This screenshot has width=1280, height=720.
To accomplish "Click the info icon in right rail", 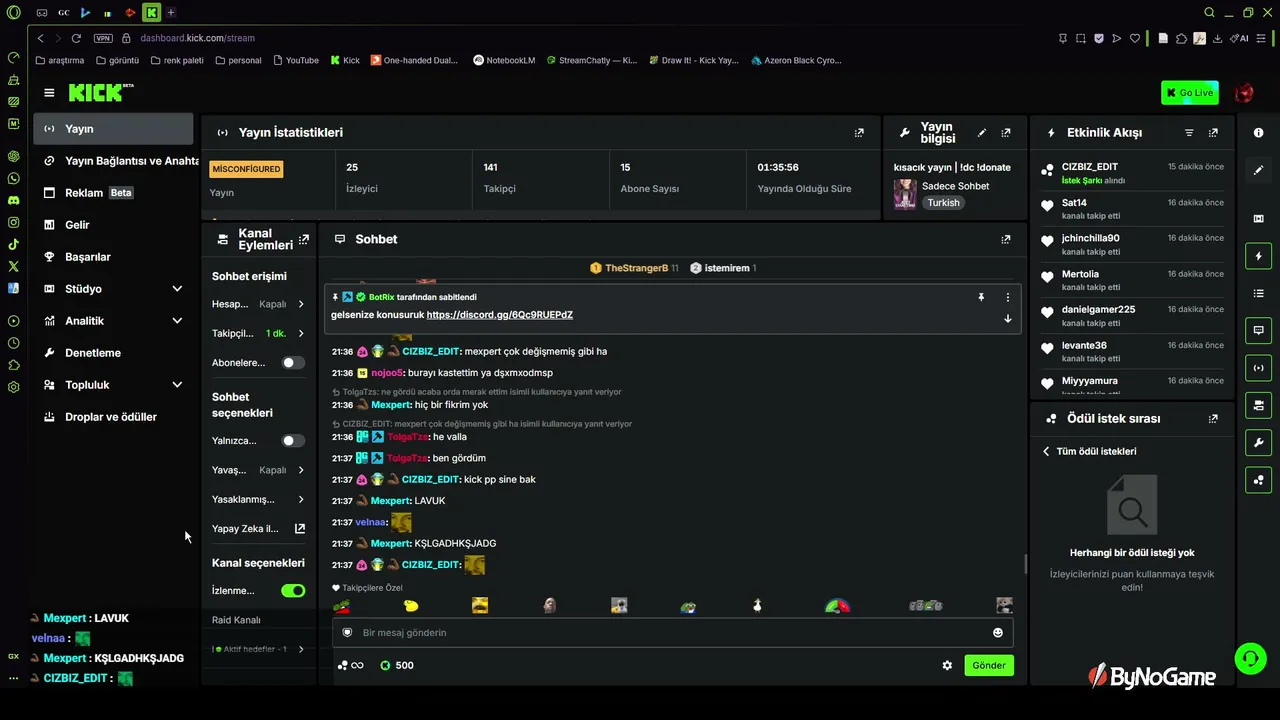I will click(1258, 133).
